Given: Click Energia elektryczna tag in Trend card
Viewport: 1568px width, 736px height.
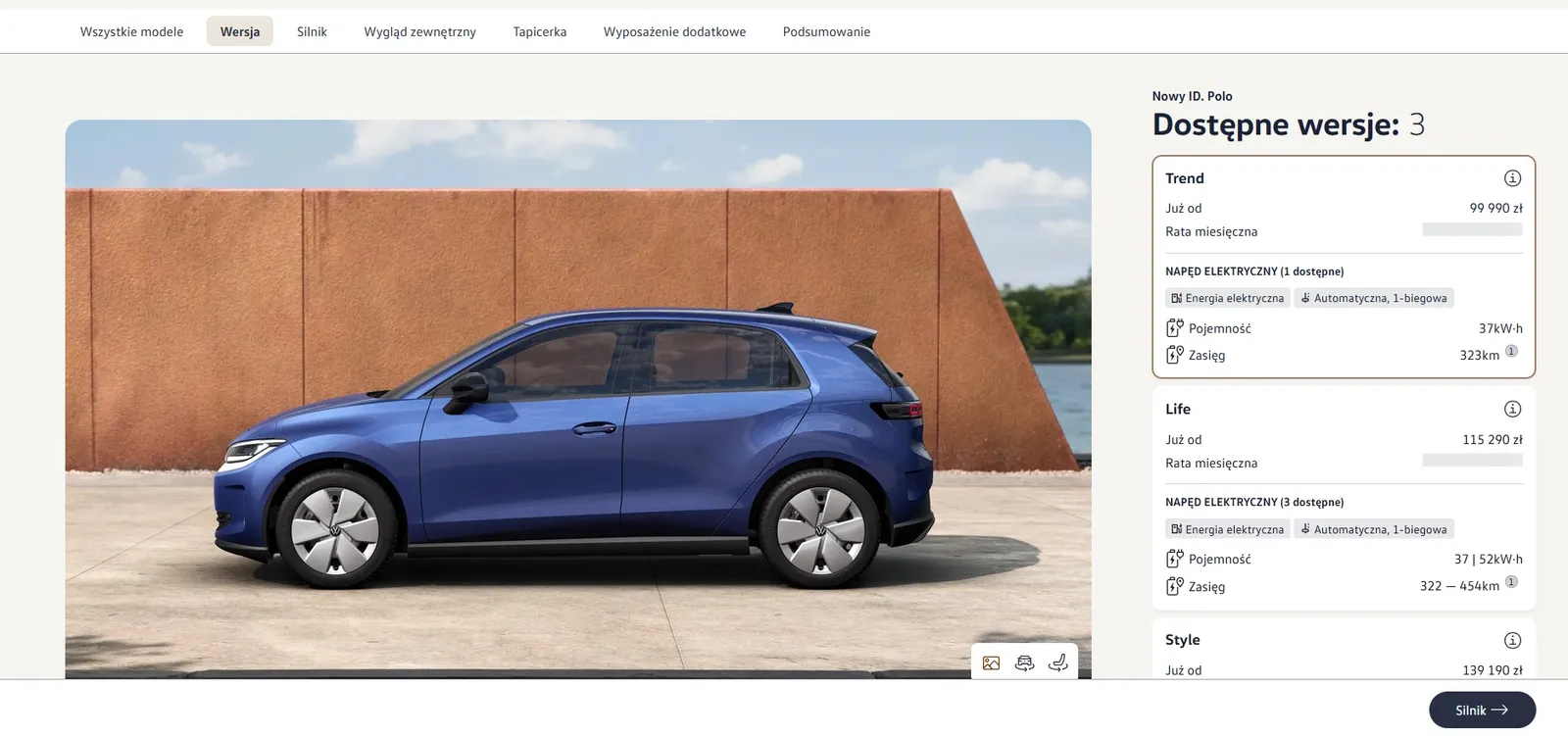Looking at the screenshot, I should [x=1227, y=298].
